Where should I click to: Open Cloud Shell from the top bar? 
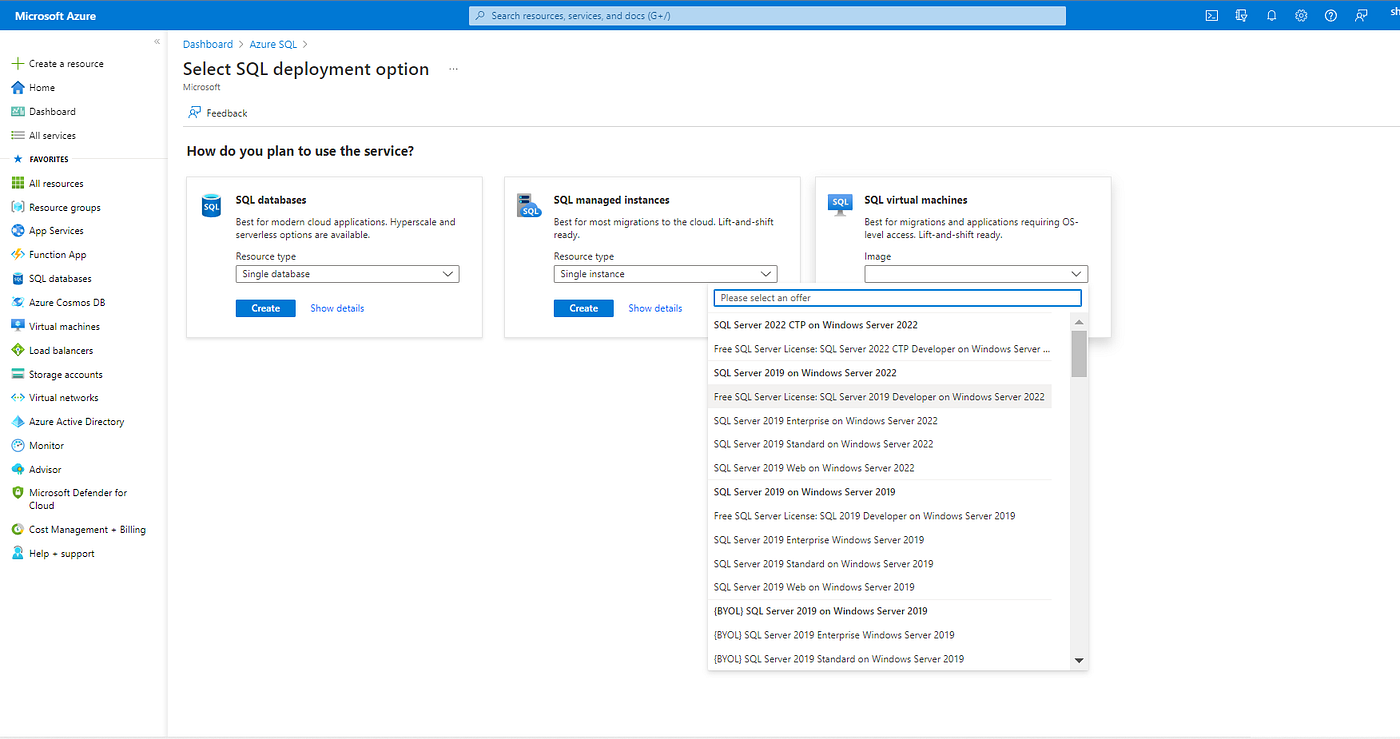pyautogui.click(x=1211, y=15)
